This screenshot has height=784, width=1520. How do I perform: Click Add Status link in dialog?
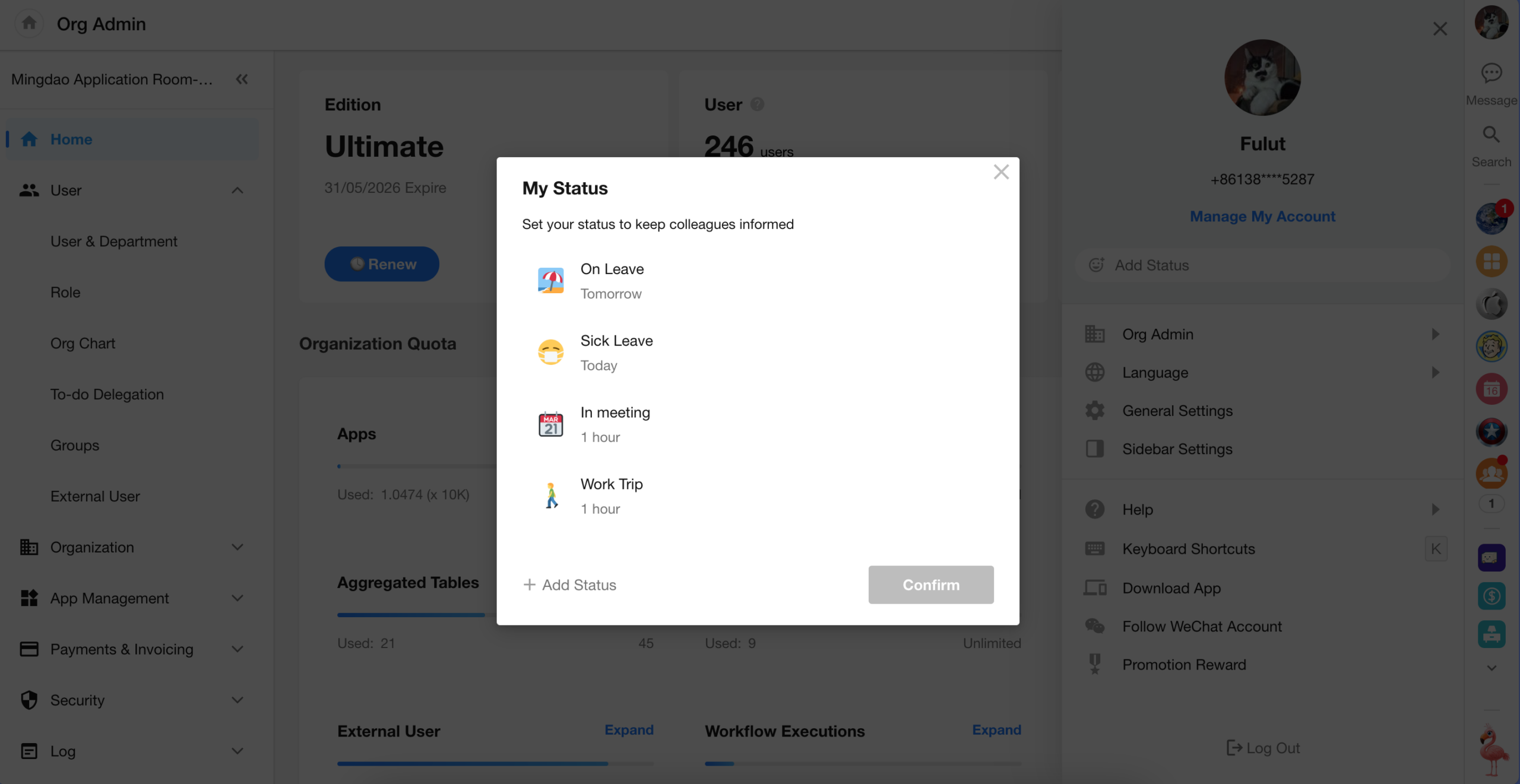(x=570, y=585)
